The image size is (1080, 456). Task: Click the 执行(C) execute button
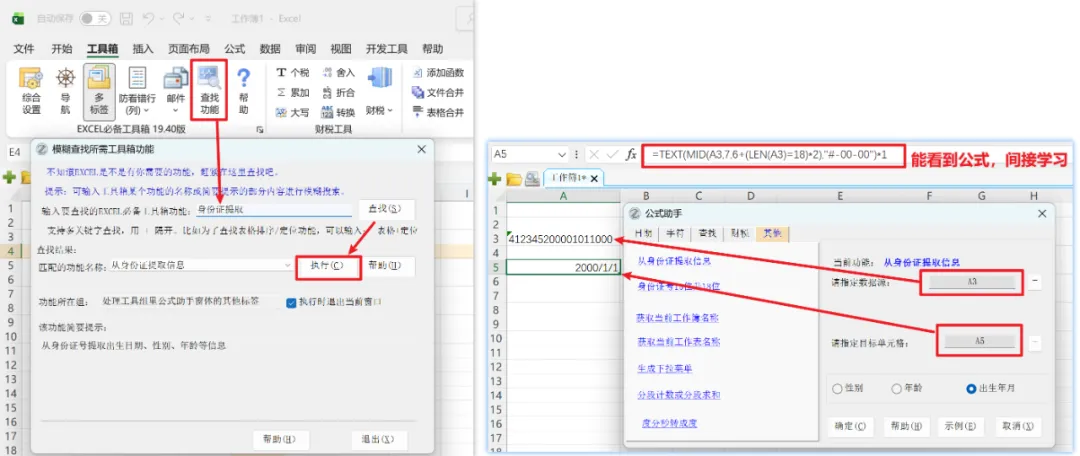pos(328,265)
